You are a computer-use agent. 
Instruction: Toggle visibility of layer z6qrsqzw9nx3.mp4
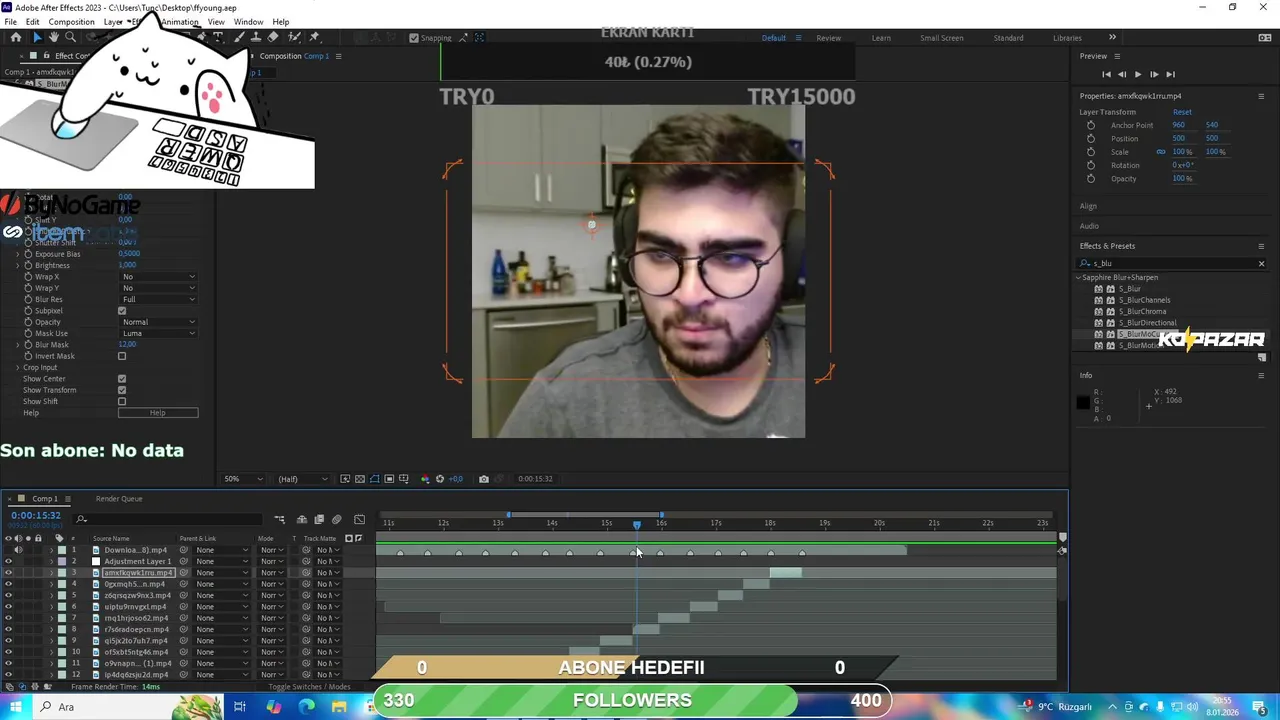[8, 595]
